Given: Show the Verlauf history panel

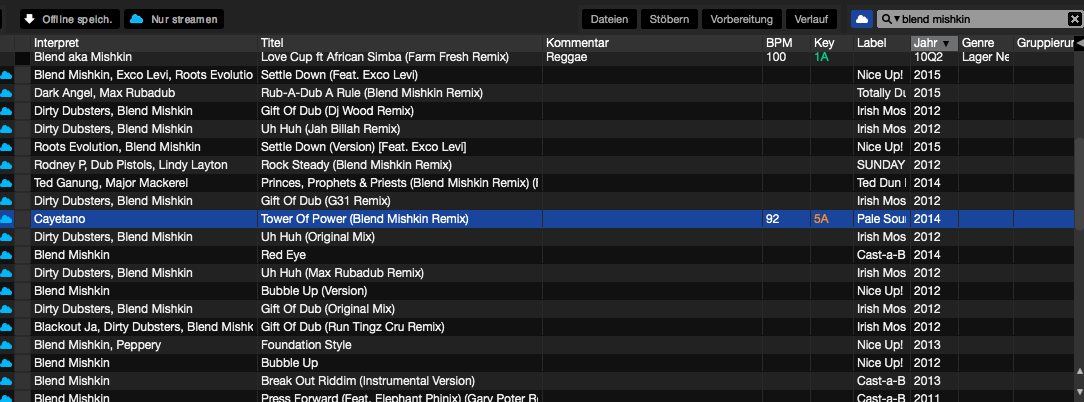Looking at the screenshot, I should click(811, 19).
